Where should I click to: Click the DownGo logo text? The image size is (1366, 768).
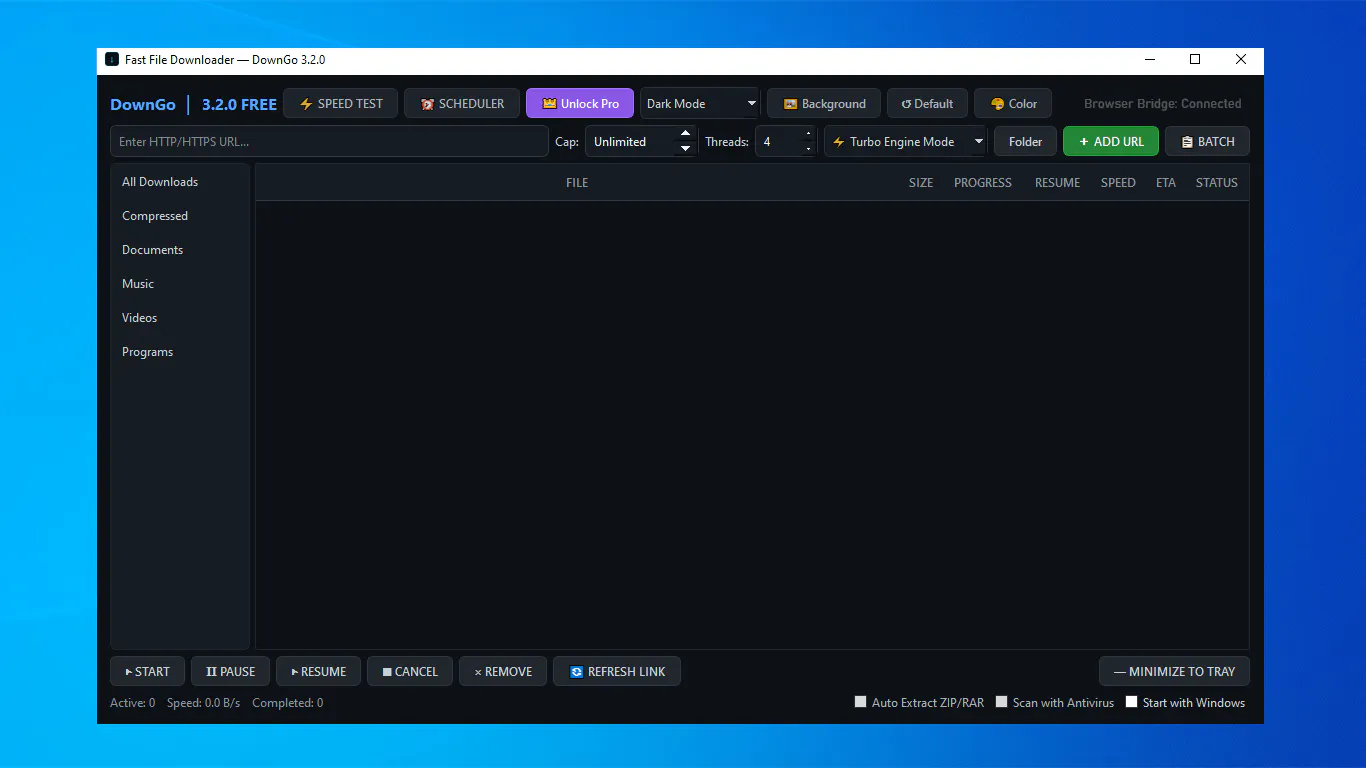143,104
